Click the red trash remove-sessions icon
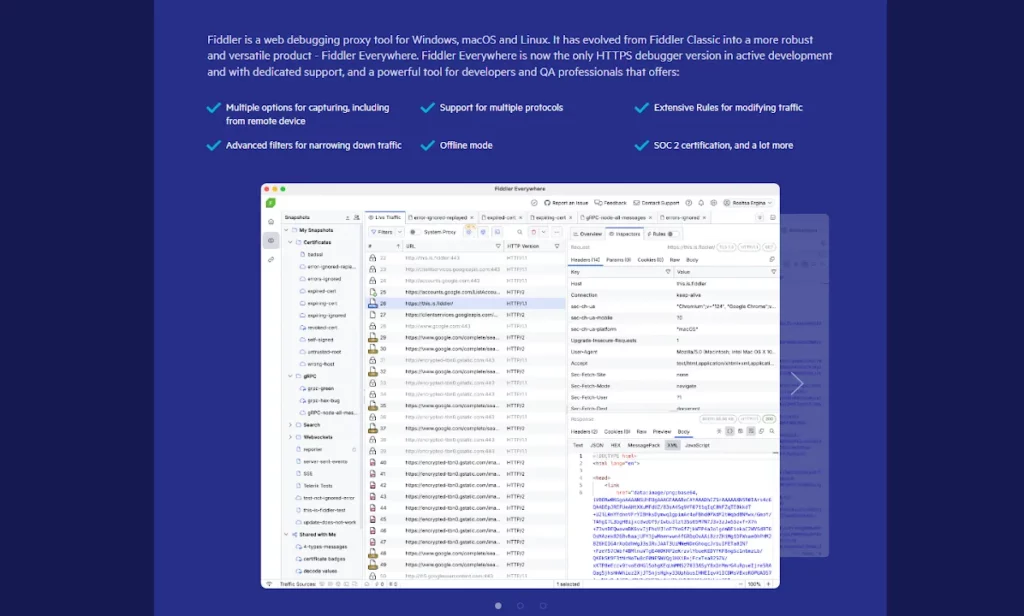This screenshot has height=616, width=1024. pos(534,232)
